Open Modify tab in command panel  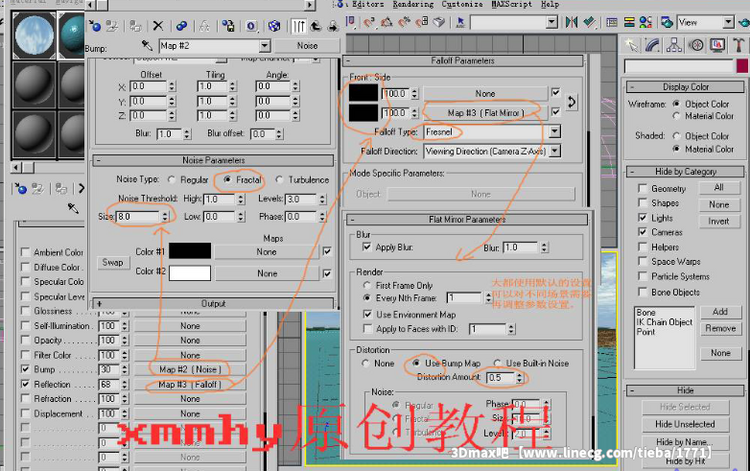[652, 45]
